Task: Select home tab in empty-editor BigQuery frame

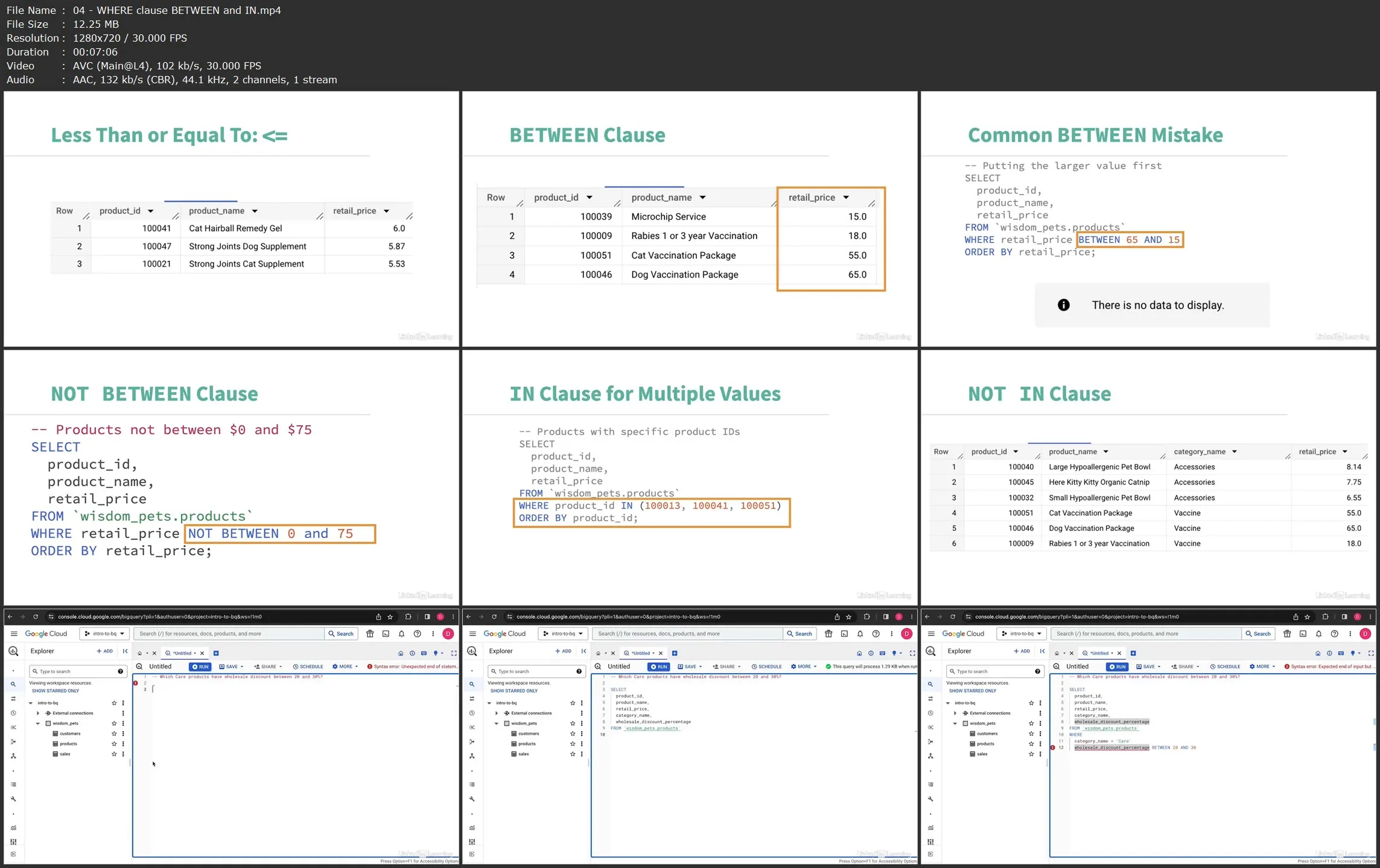Action: pyautogui.click(x=139, y=653)
